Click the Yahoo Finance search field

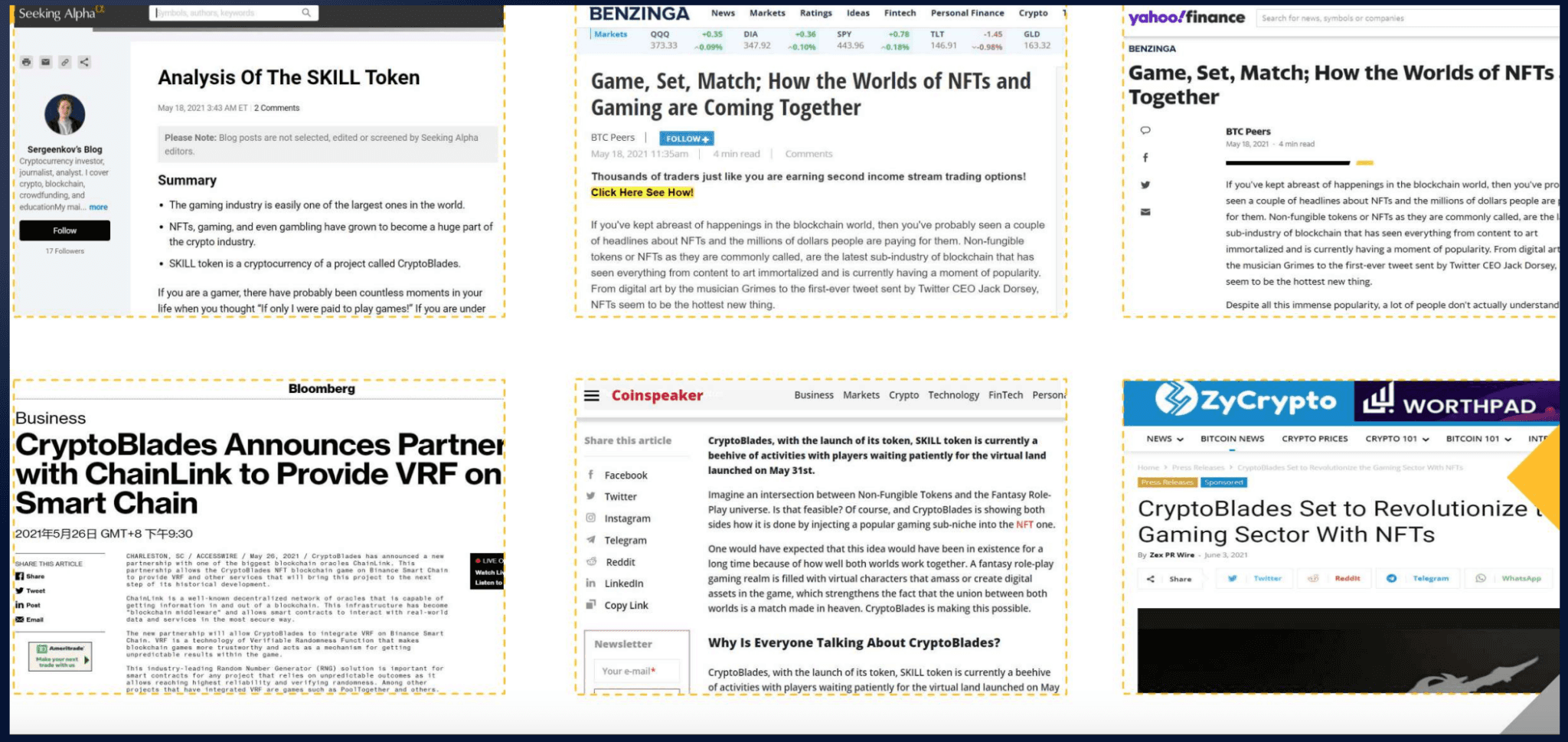click(1409, 18)
